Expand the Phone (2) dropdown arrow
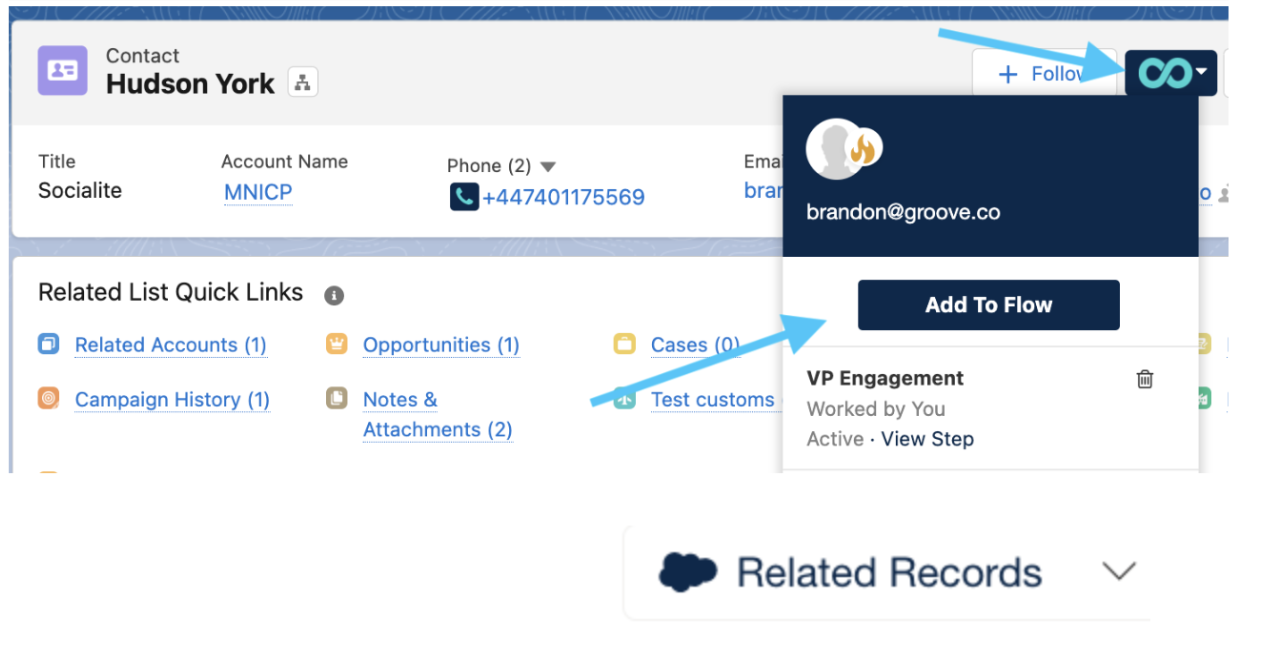This screenshot has width=1262, height=658. [547, 166]
